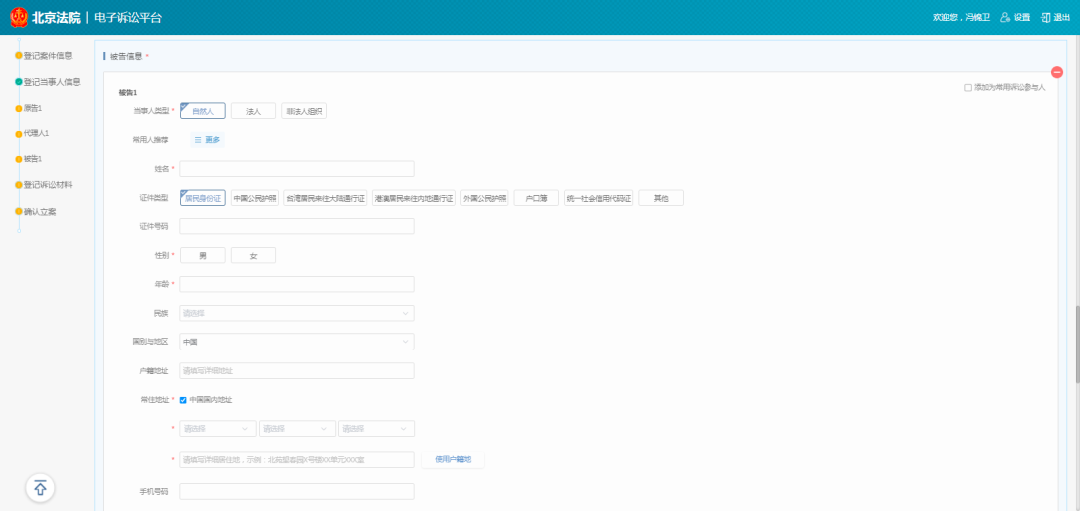Open 国别与地区 dropdown showing 中国
Image resolution: width=1080 pixels, height=511 pixels.
coord(296,342)
